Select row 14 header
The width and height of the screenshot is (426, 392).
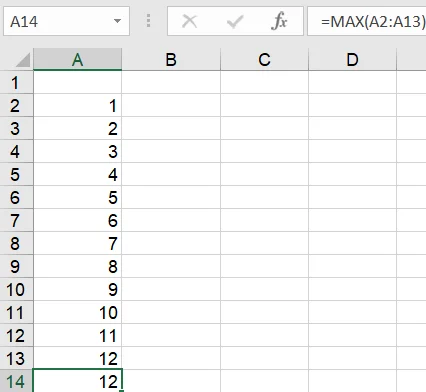pos(16,381)
